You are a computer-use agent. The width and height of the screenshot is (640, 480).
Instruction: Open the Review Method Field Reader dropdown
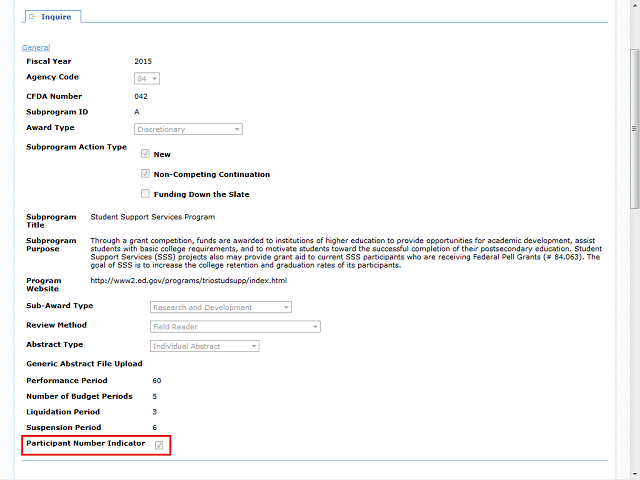pos(236,327)
